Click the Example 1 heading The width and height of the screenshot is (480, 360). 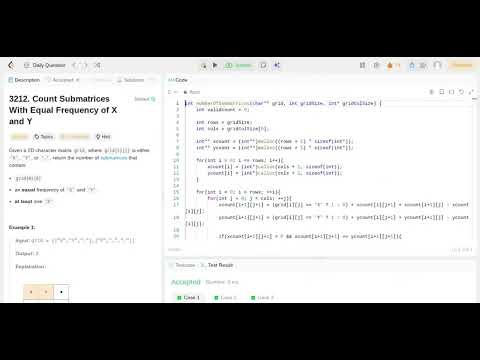coord(22,227)
